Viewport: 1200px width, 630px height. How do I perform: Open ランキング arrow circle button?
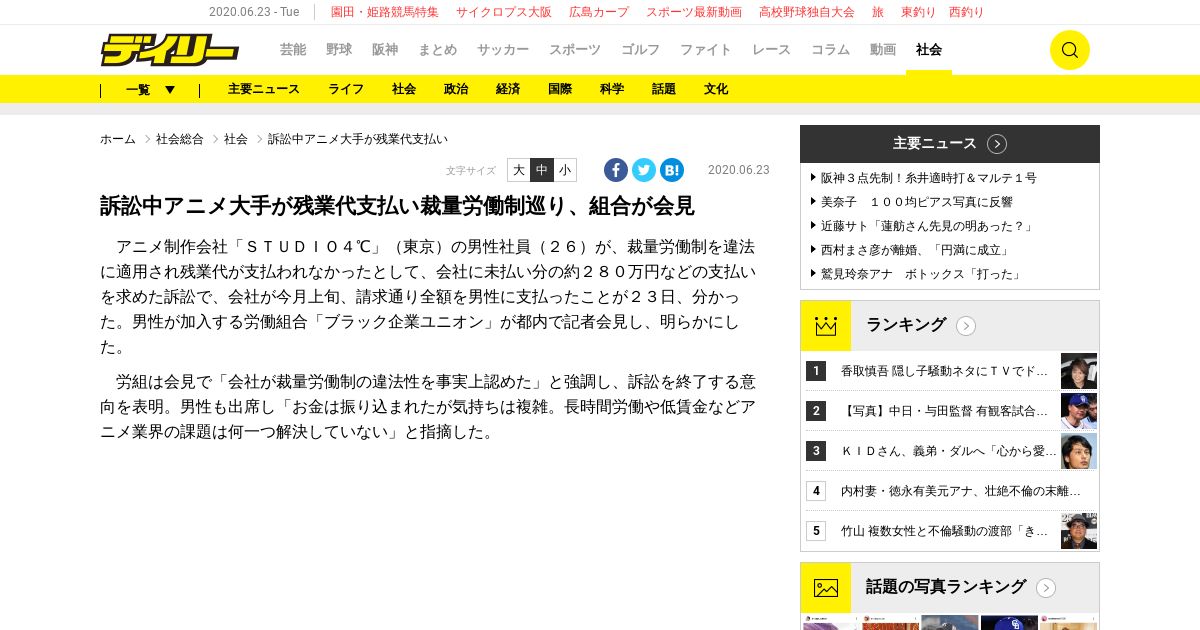pos(966,326)
